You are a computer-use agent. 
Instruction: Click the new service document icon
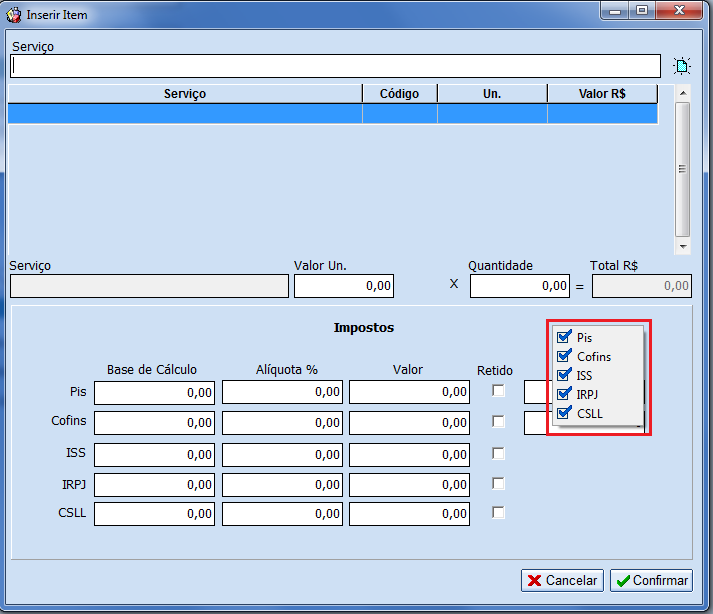682,66
